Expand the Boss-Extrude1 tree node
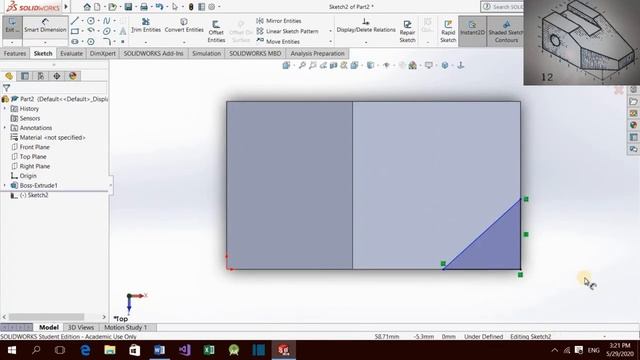 tap(5, 185)
